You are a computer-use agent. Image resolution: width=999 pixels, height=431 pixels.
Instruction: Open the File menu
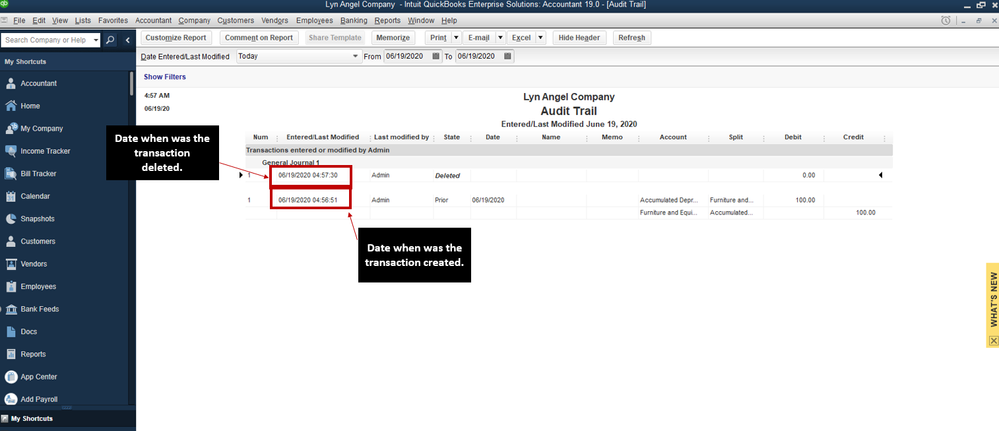pyautogui.click(x=19, y=21)
